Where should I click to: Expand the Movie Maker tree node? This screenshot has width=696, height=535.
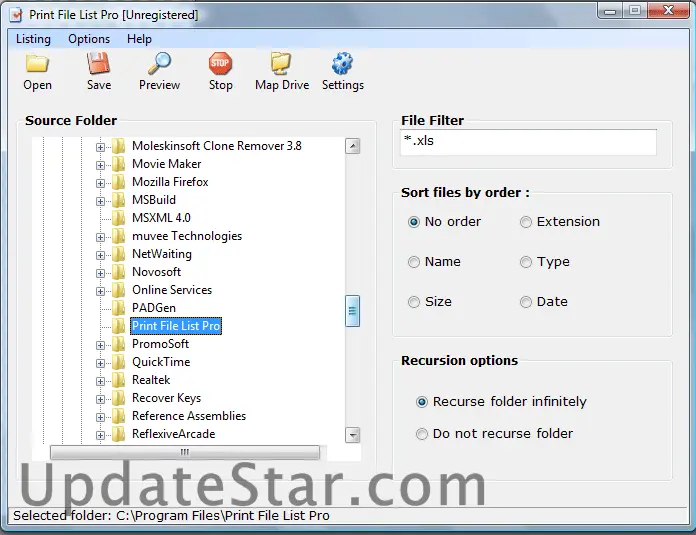[100, 165]
